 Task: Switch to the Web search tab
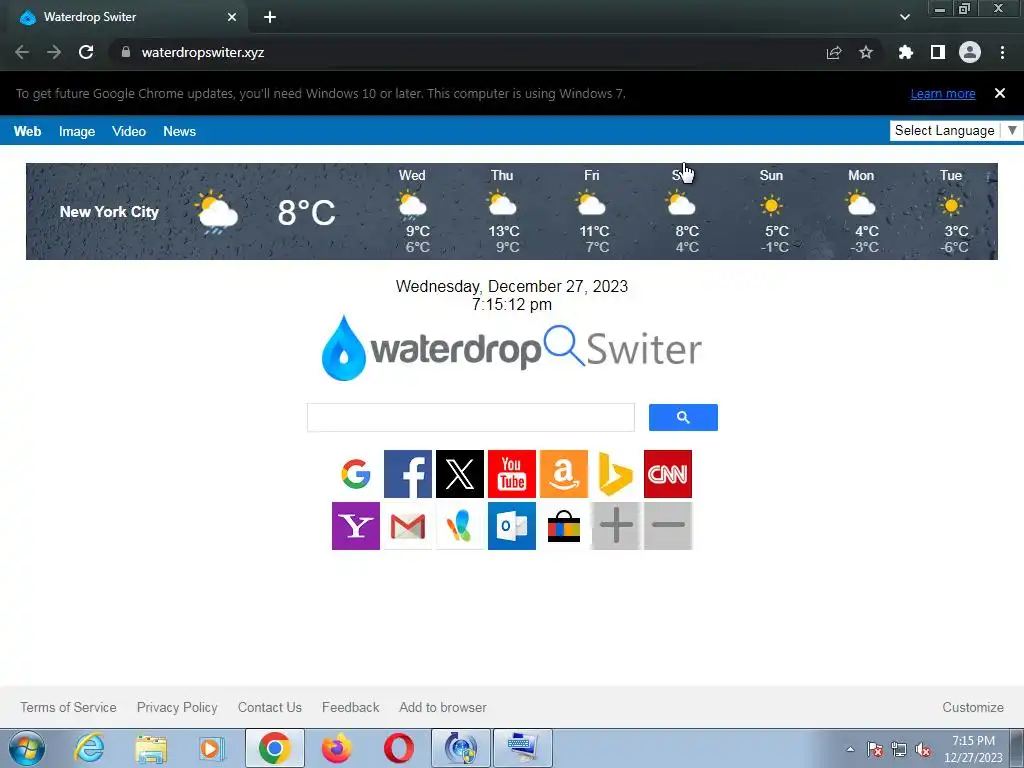27,131
